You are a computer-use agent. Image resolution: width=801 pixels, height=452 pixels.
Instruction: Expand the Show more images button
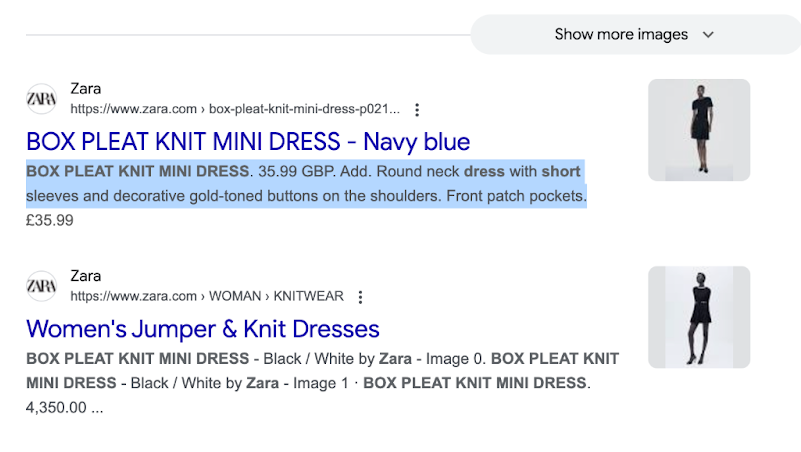click(635, 34)
